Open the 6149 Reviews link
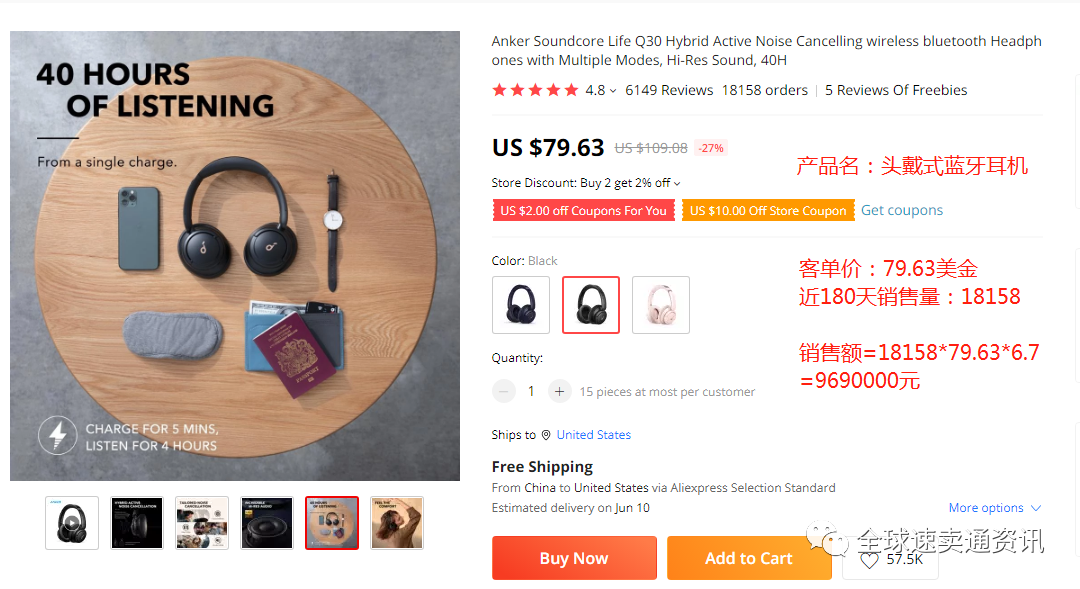Screen dimensions: 1080x589 click(669, 90)
